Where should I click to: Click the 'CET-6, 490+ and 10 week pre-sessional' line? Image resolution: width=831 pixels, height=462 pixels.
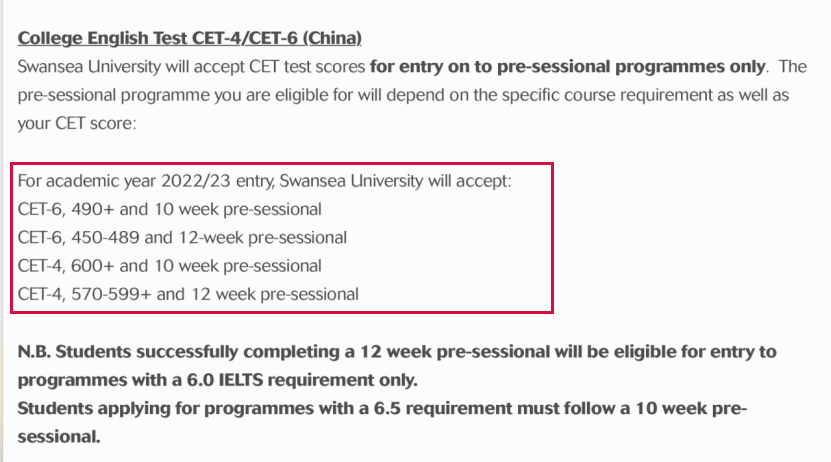[170, 209]
